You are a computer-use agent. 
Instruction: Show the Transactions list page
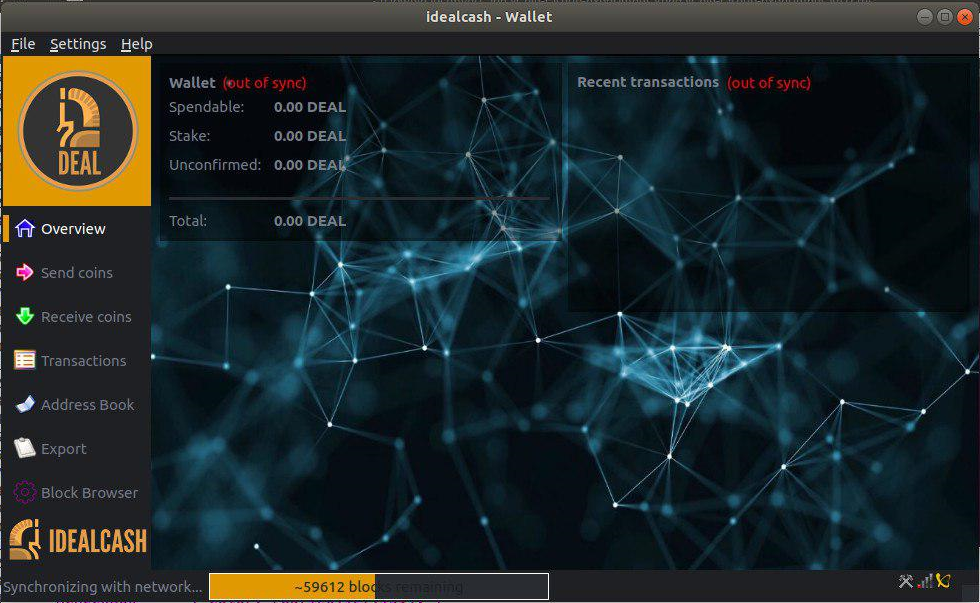click(70, 361)
